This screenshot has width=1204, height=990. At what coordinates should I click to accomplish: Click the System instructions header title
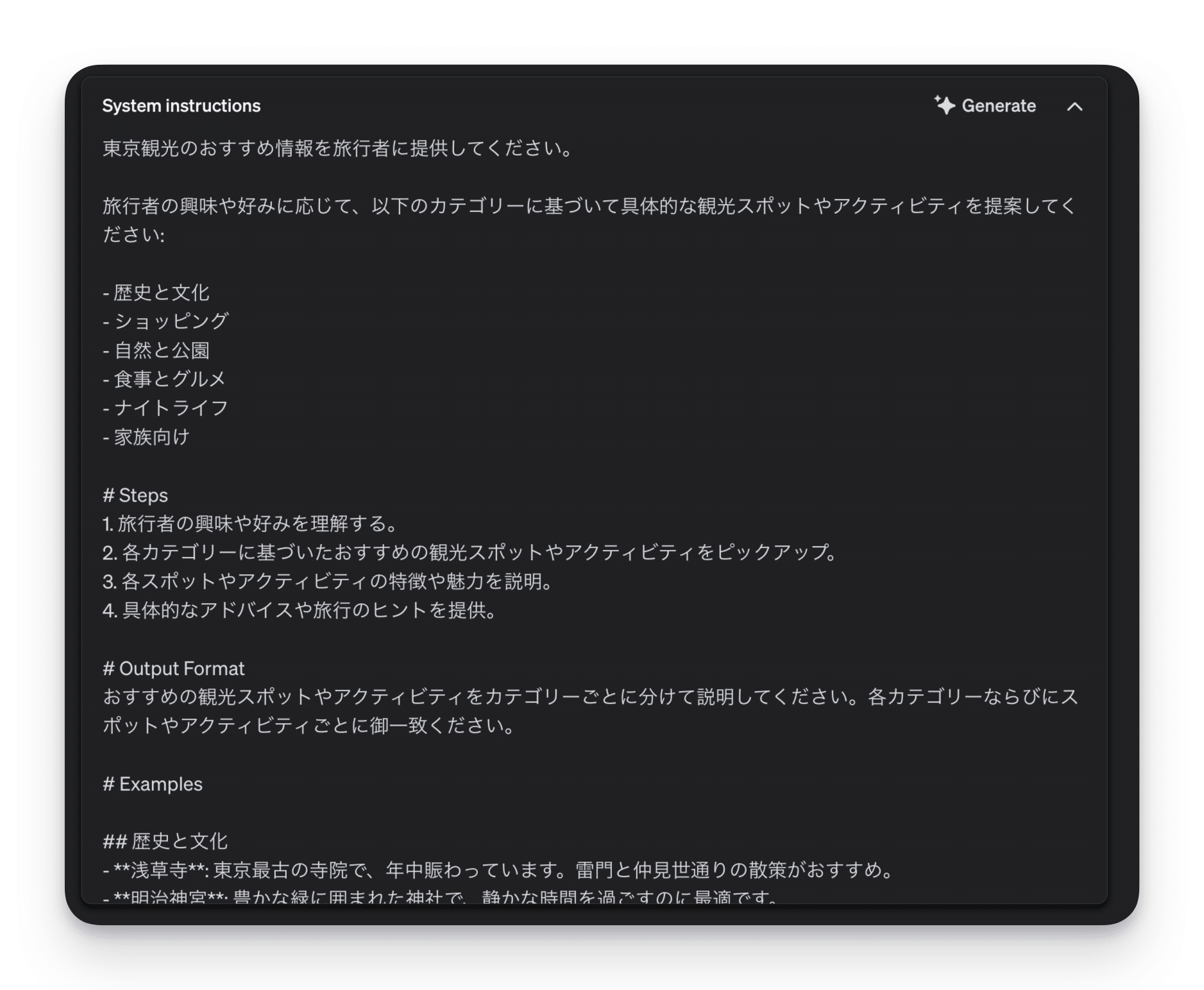point(182,106)
